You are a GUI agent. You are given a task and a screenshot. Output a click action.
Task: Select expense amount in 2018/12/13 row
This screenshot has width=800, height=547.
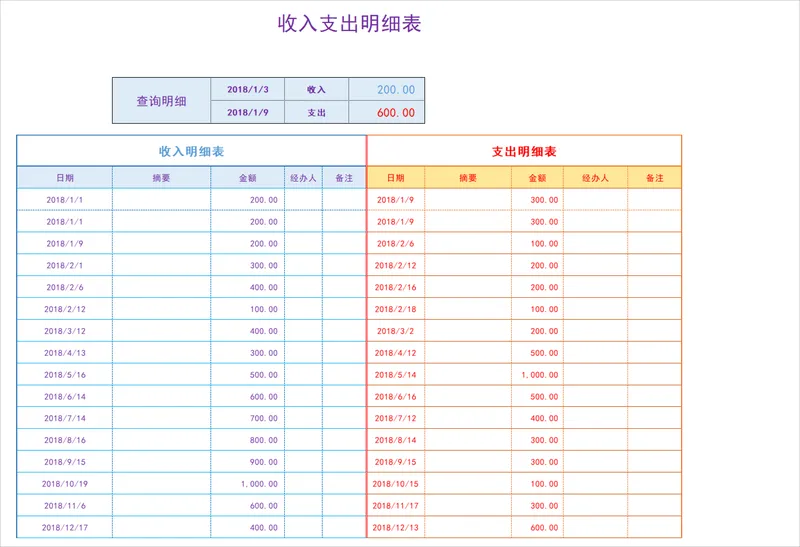(x=537, y=528)
